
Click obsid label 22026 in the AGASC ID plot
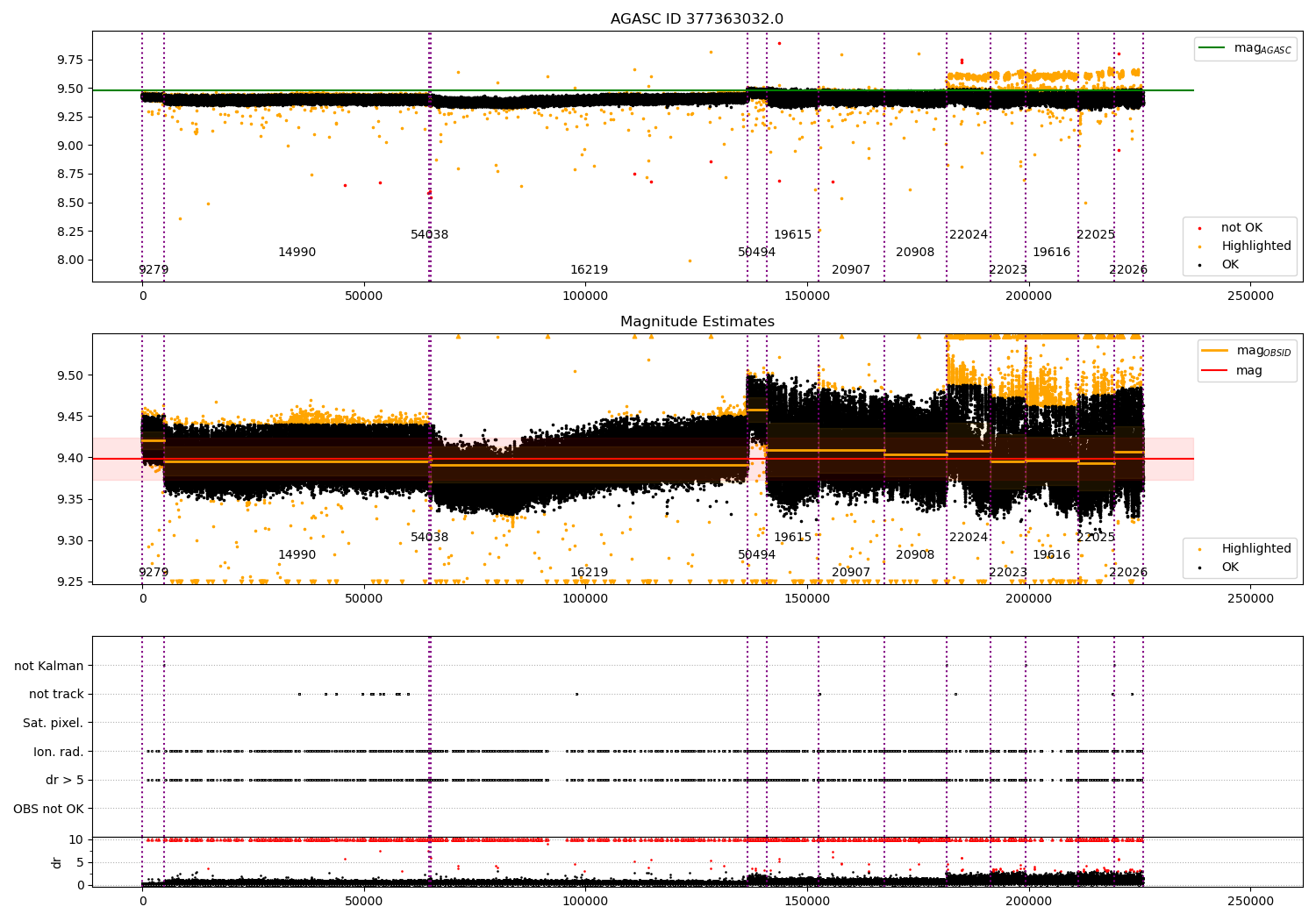[1128, 269]
